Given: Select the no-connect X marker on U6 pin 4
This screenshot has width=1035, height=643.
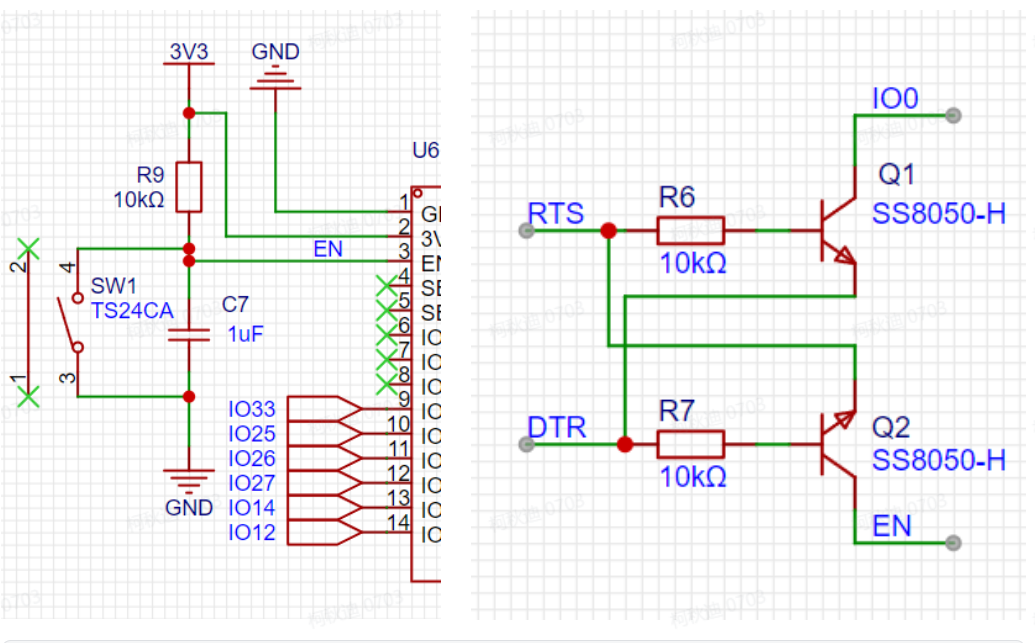Looking at the screenshot, I should click(x=385, y=285).
